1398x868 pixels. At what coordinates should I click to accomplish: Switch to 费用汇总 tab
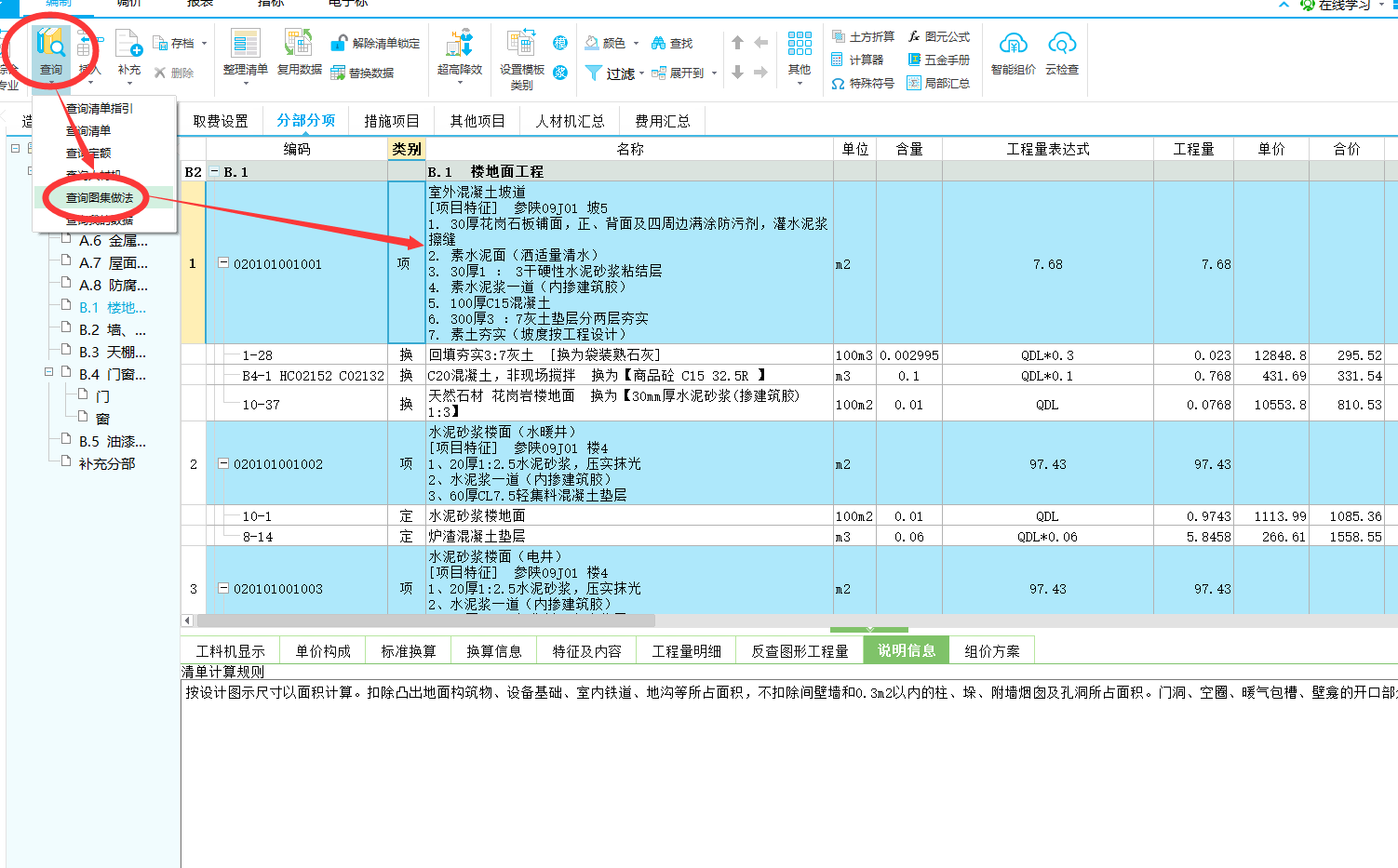pos(663,121)
